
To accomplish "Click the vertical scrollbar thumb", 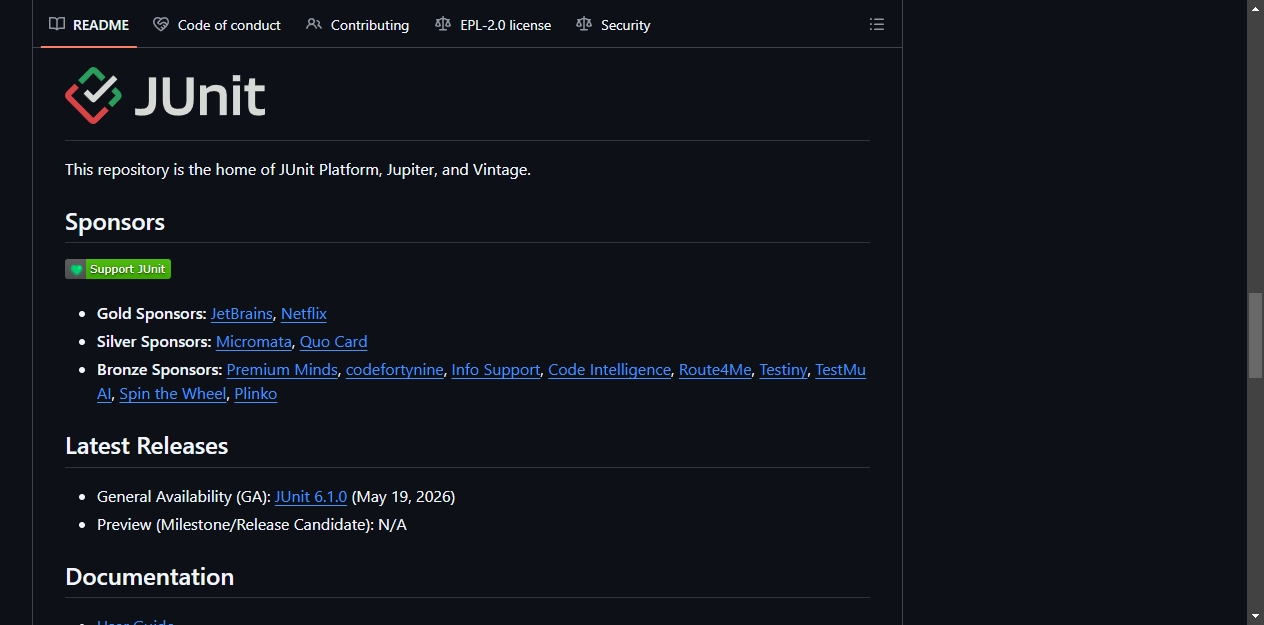I will click(x=1255, y=335).
